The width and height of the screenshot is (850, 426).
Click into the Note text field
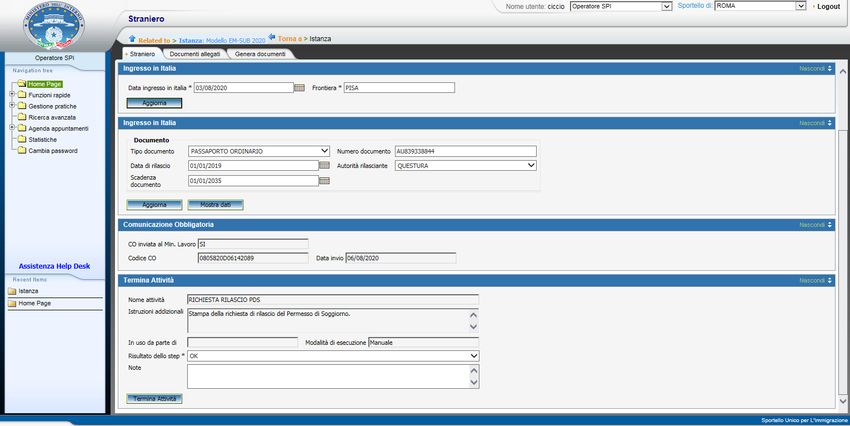326,375
